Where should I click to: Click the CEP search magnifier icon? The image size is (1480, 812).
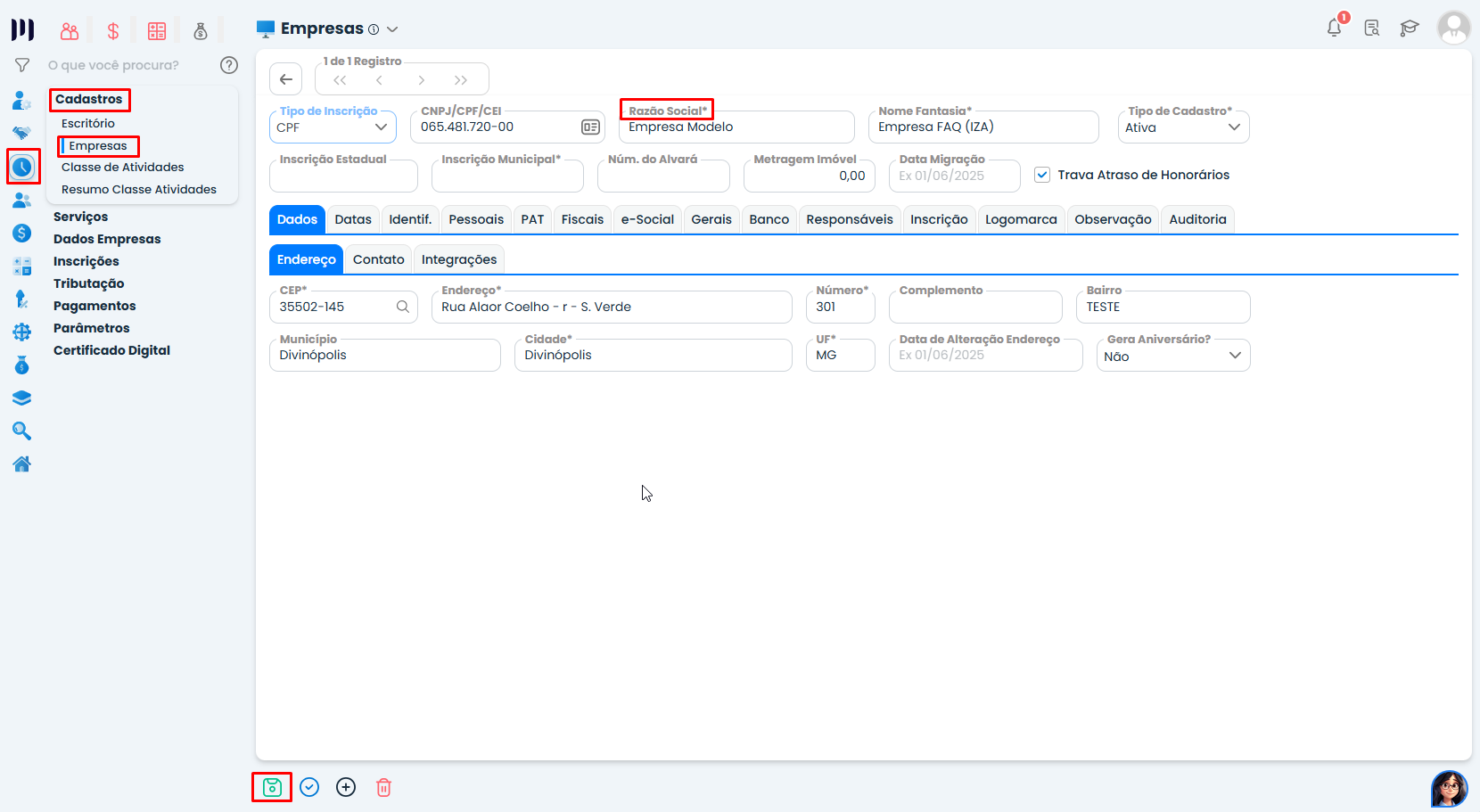pos(403,307)
